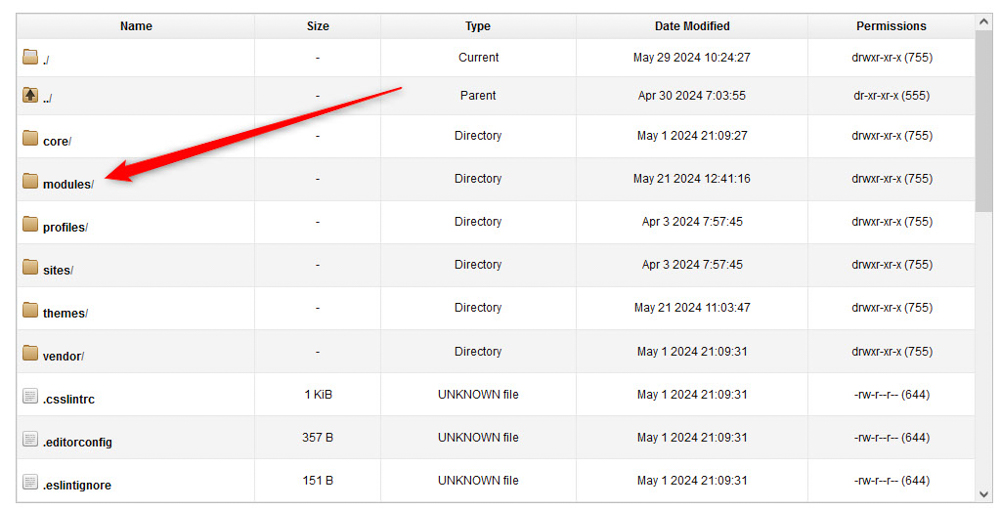Click date Apr 30 2024 7:03:55

tap(692, 96)
